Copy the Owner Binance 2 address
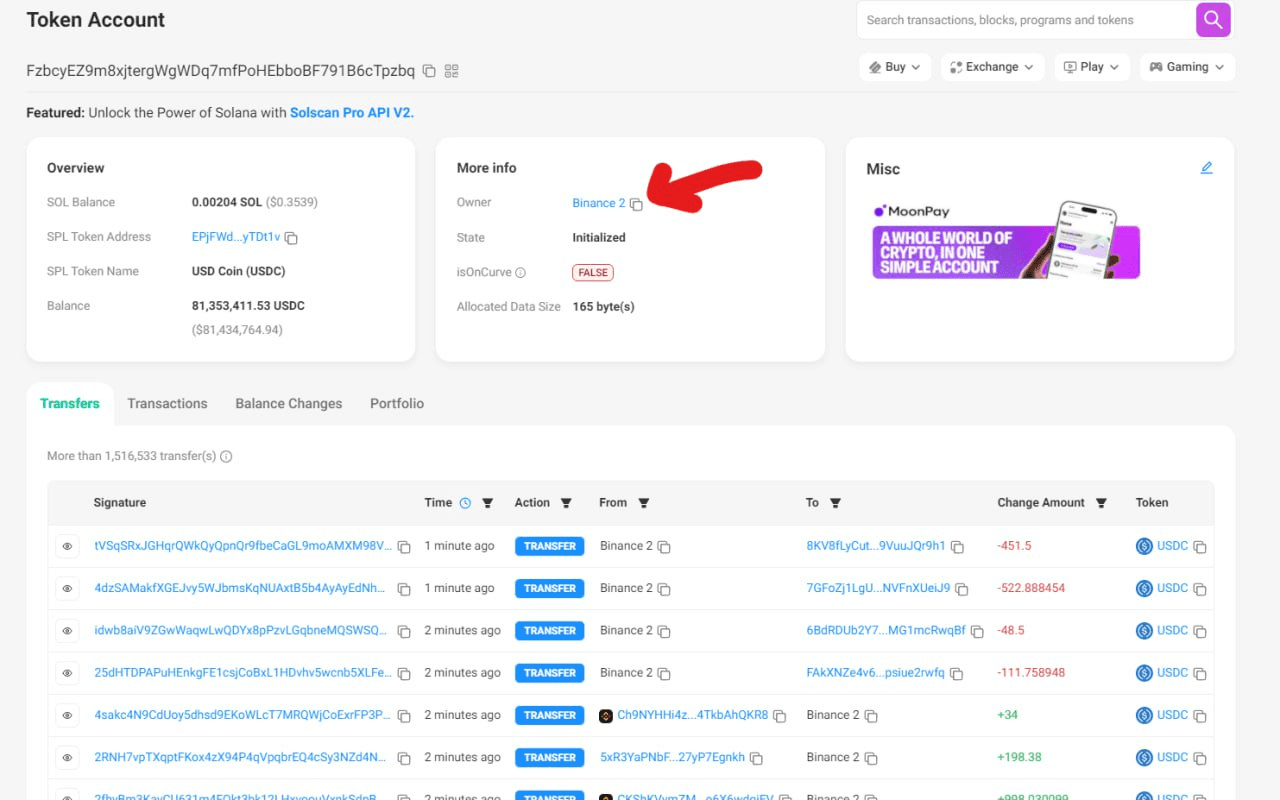 636,204
